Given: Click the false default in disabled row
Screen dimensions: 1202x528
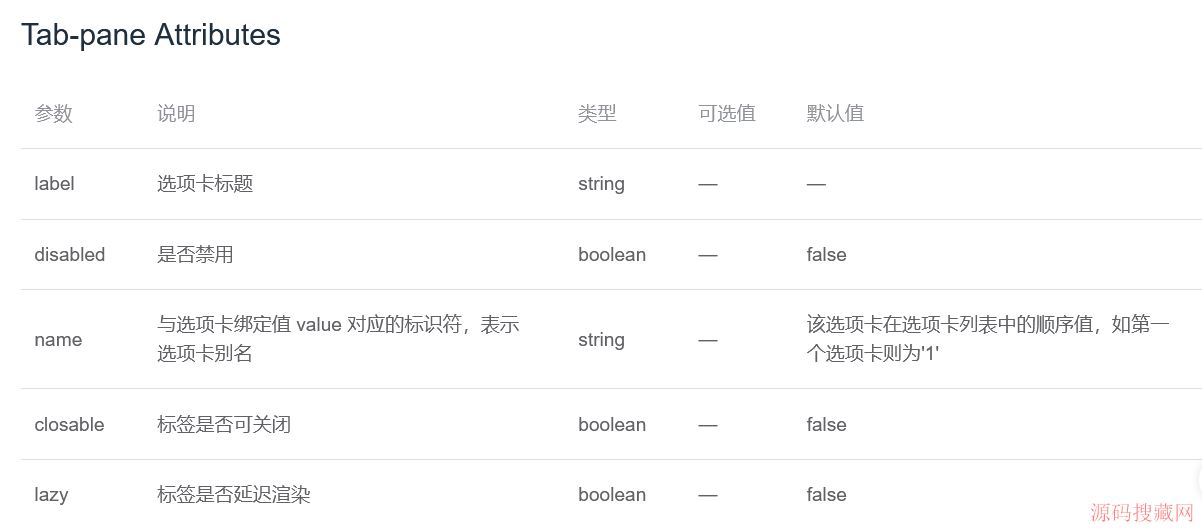Looking at the screenshot, I should [x=827, y=255].
